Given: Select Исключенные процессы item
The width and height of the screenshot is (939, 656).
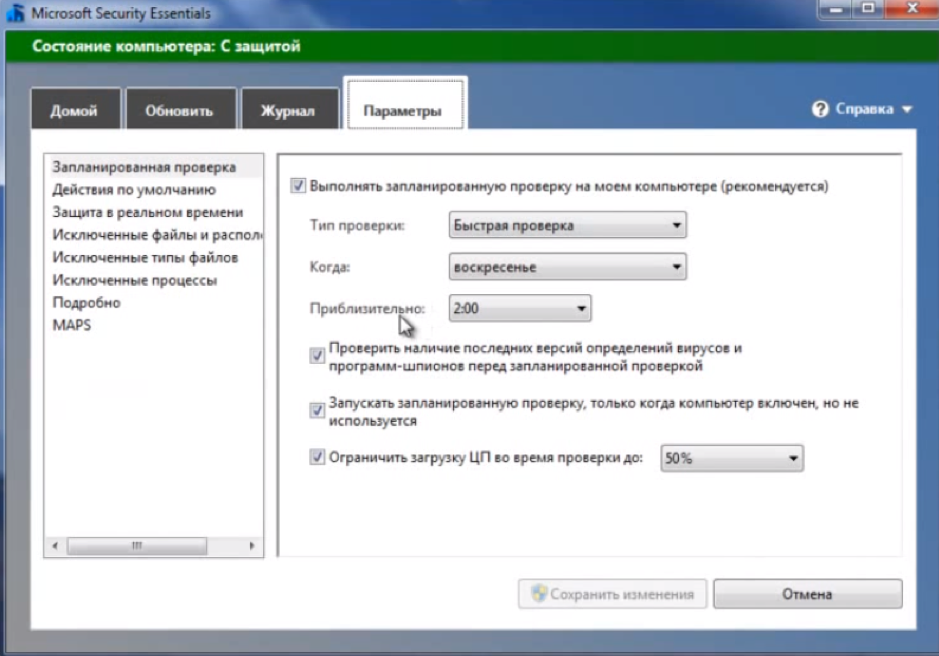Looking at the screenshot, I should pos(153,280).
